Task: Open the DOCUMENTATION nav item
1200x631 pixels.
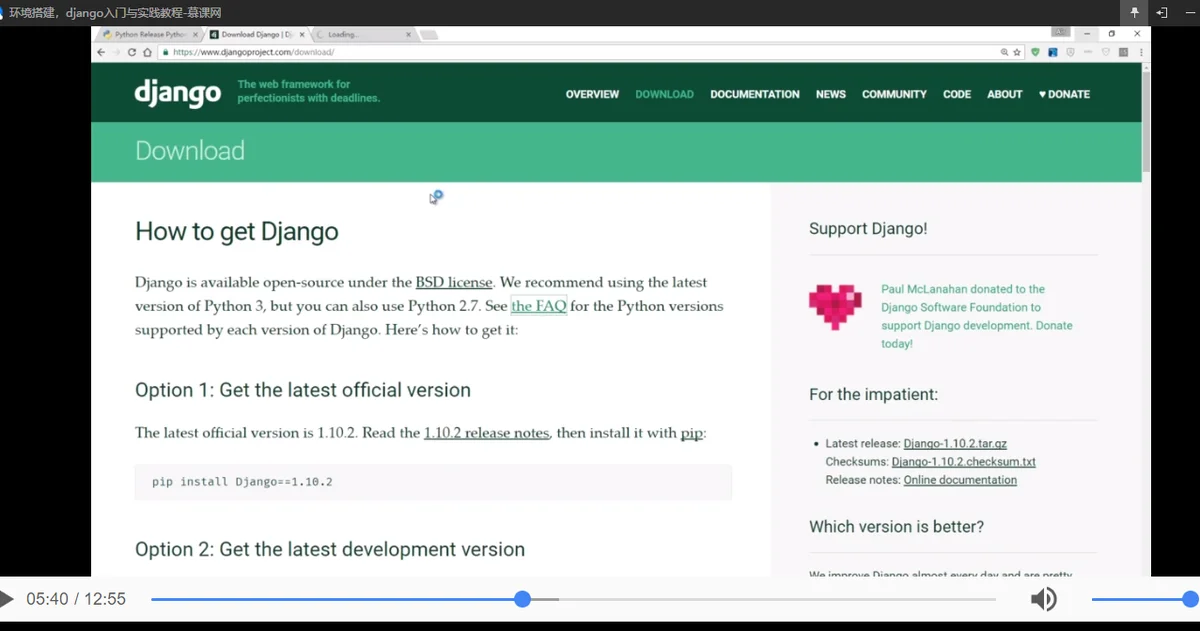Action: tap(755, 94)
